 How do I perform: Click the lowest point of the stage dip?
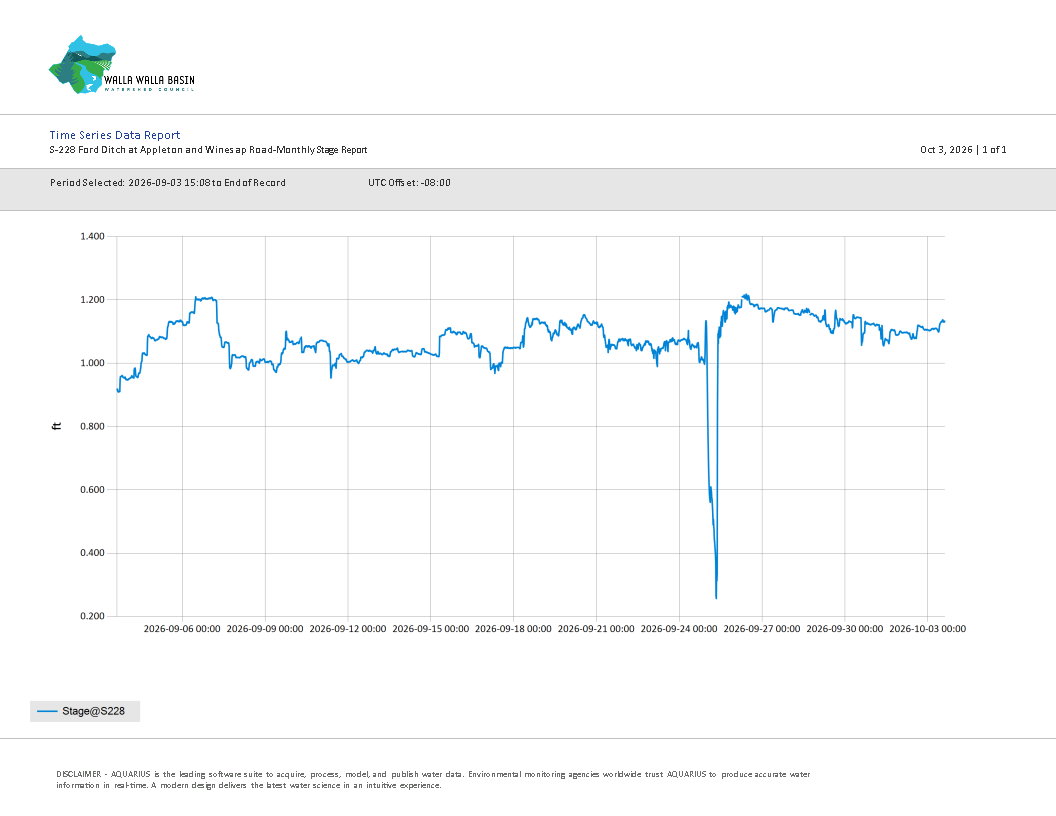click(x=716, y=597)
